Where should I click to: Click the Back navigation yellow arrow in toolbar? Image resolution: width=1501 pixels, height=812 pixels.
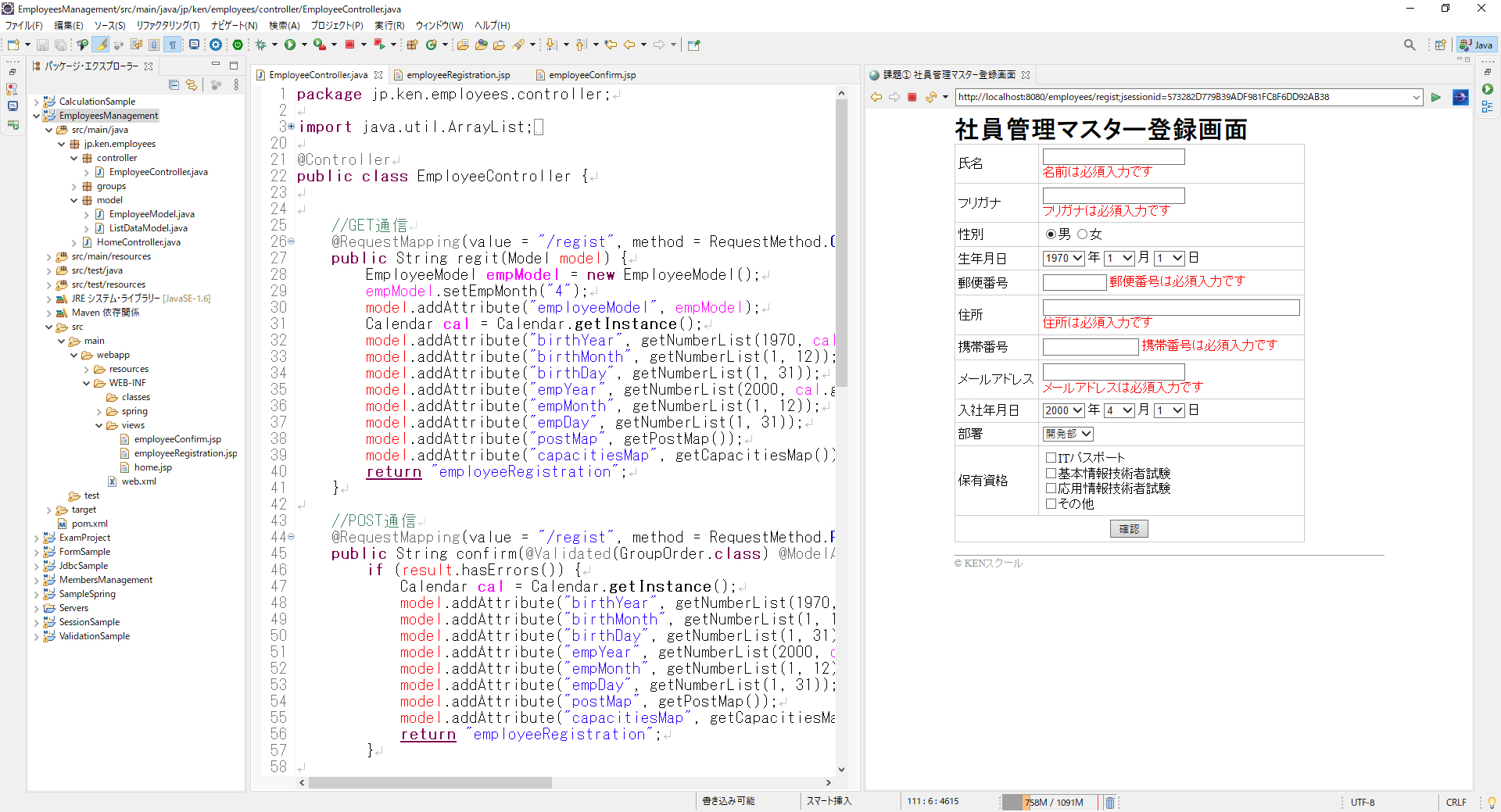pos(629,45)
